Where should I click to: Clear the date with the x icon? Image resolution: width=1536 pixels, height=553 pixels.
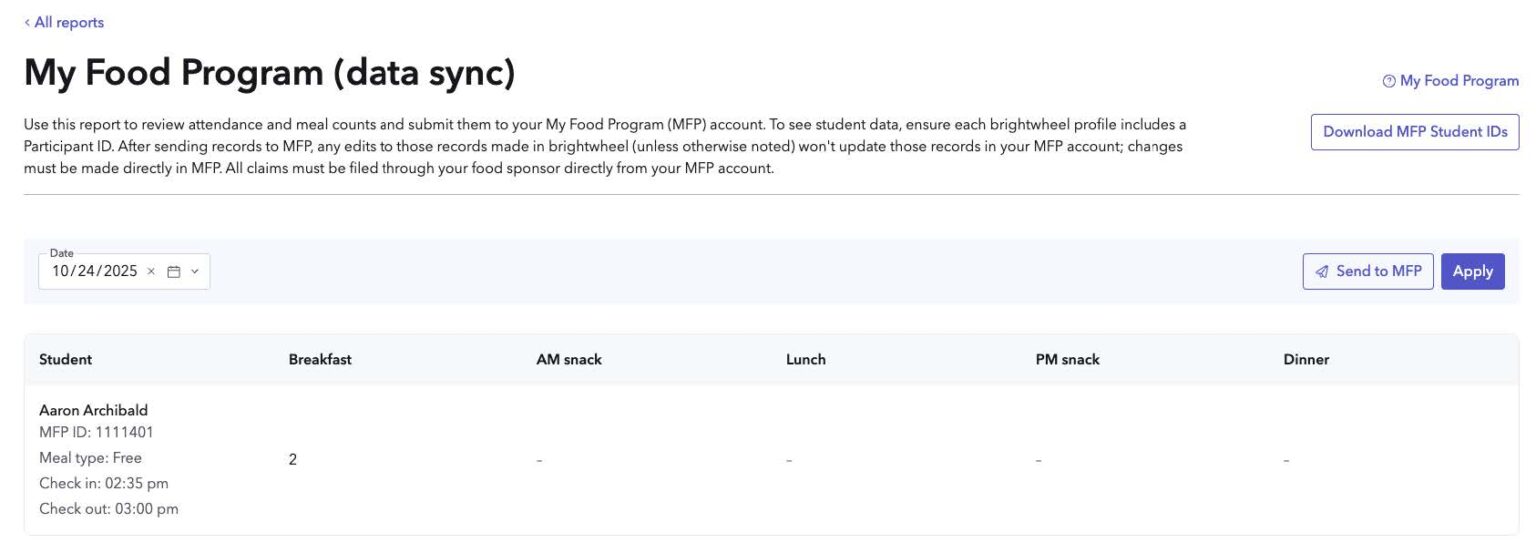(x=151, y=271)
